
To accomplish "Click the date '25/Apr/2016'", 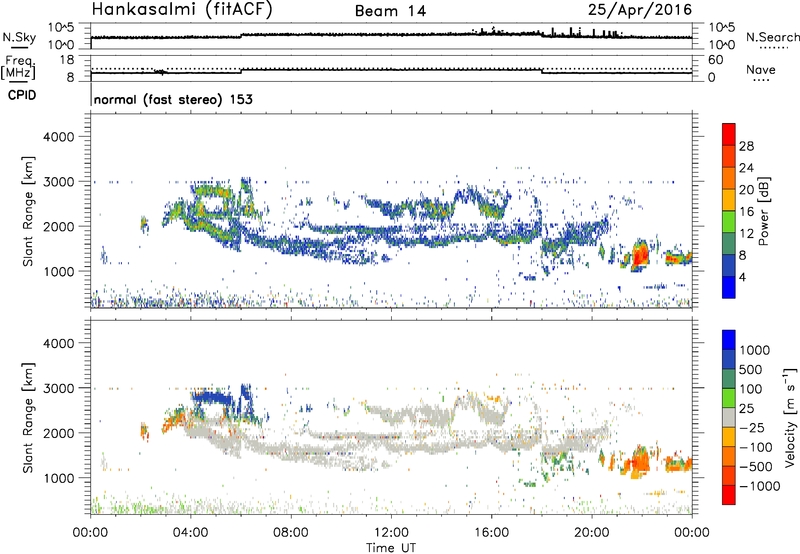I will 640,9.
